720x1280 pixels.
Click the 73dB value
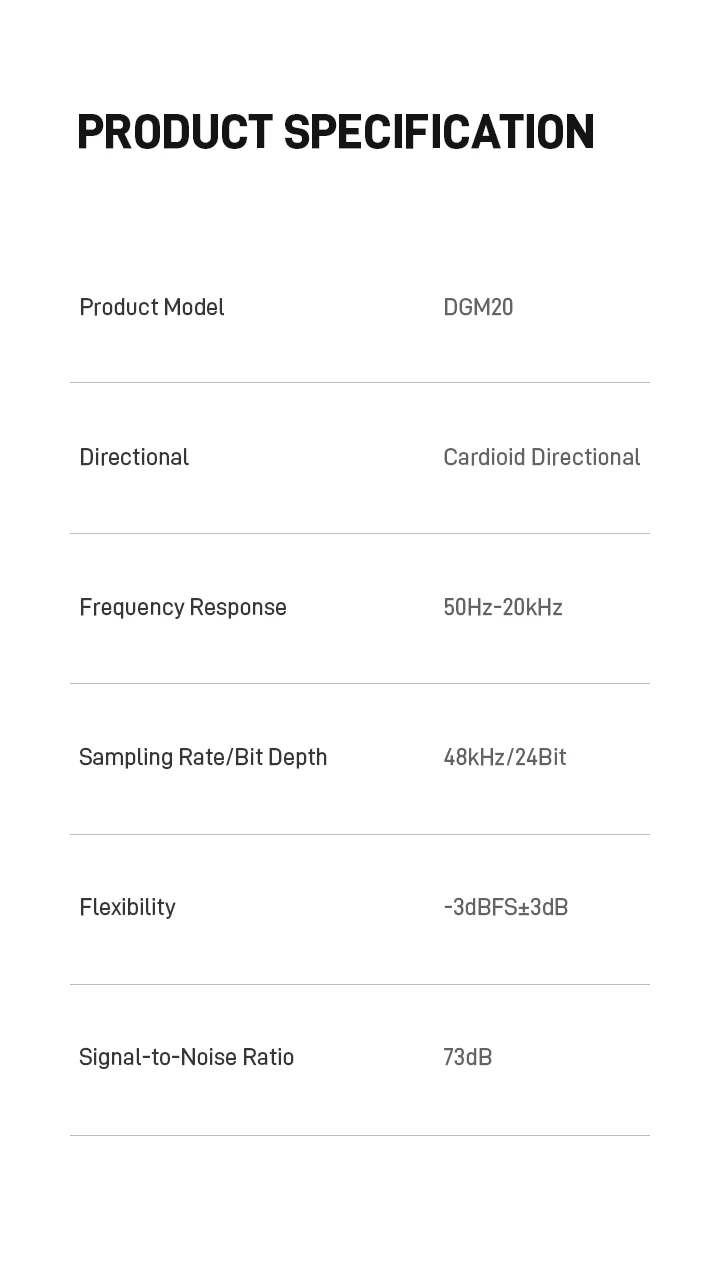pyautogui.click(x=468, y=1057)
